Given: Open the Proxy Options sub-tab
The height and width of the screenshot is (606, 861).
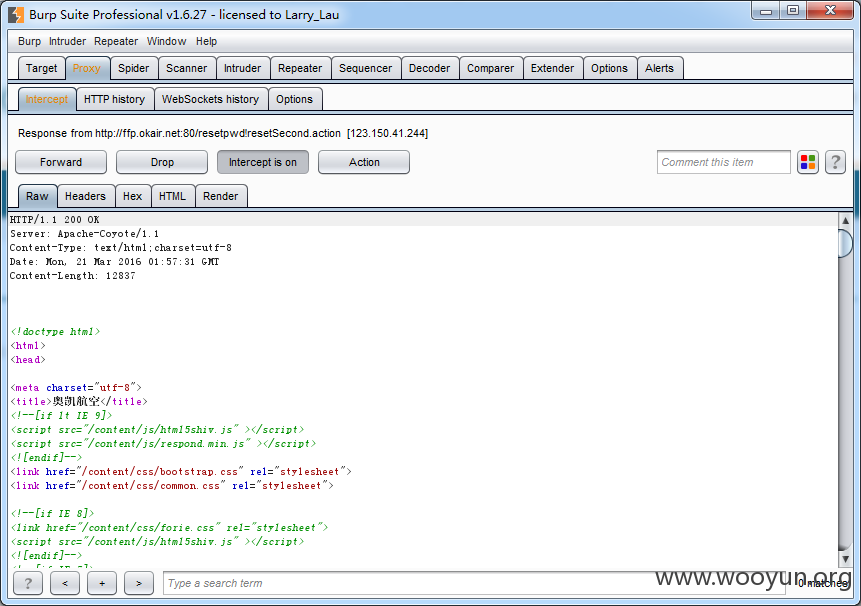Looking at the screenshot, I should pos(294,99).
